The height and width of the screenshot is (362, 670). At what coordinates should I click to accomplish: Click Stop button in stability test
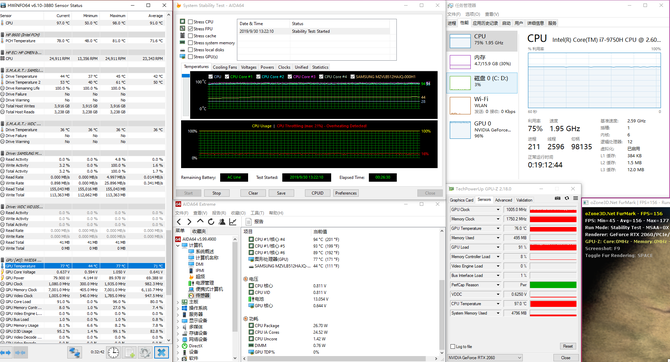tap(217, 193)
